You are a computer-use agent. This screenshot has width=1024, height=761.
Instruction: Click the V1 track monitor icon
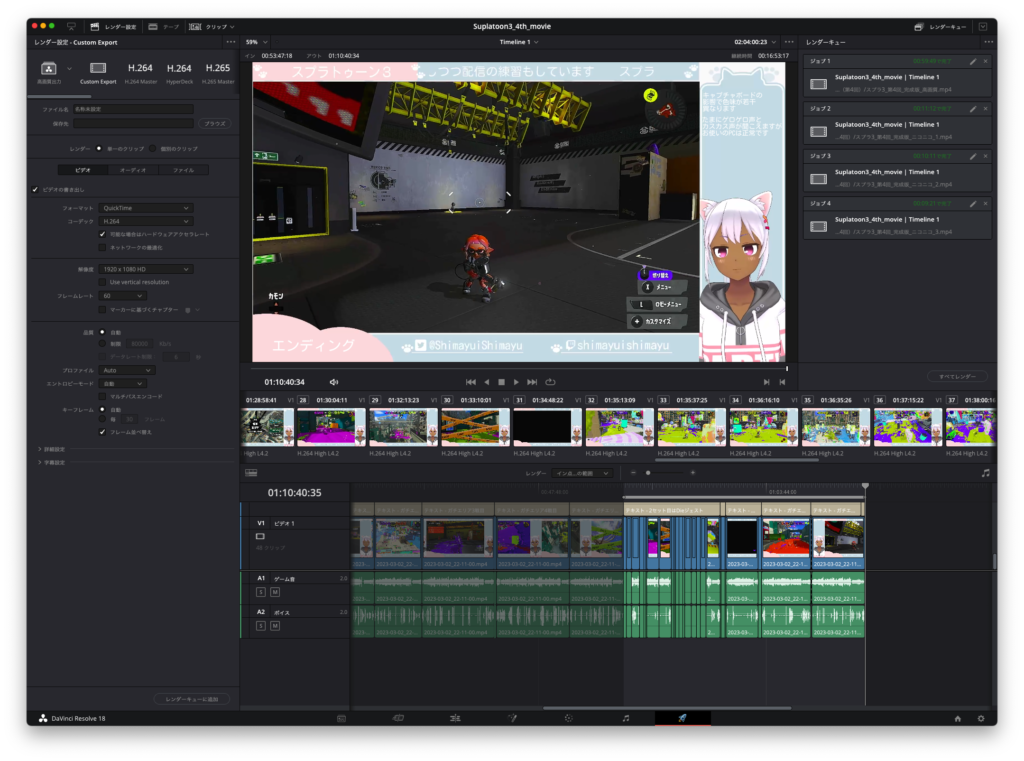tap(261, 536)
